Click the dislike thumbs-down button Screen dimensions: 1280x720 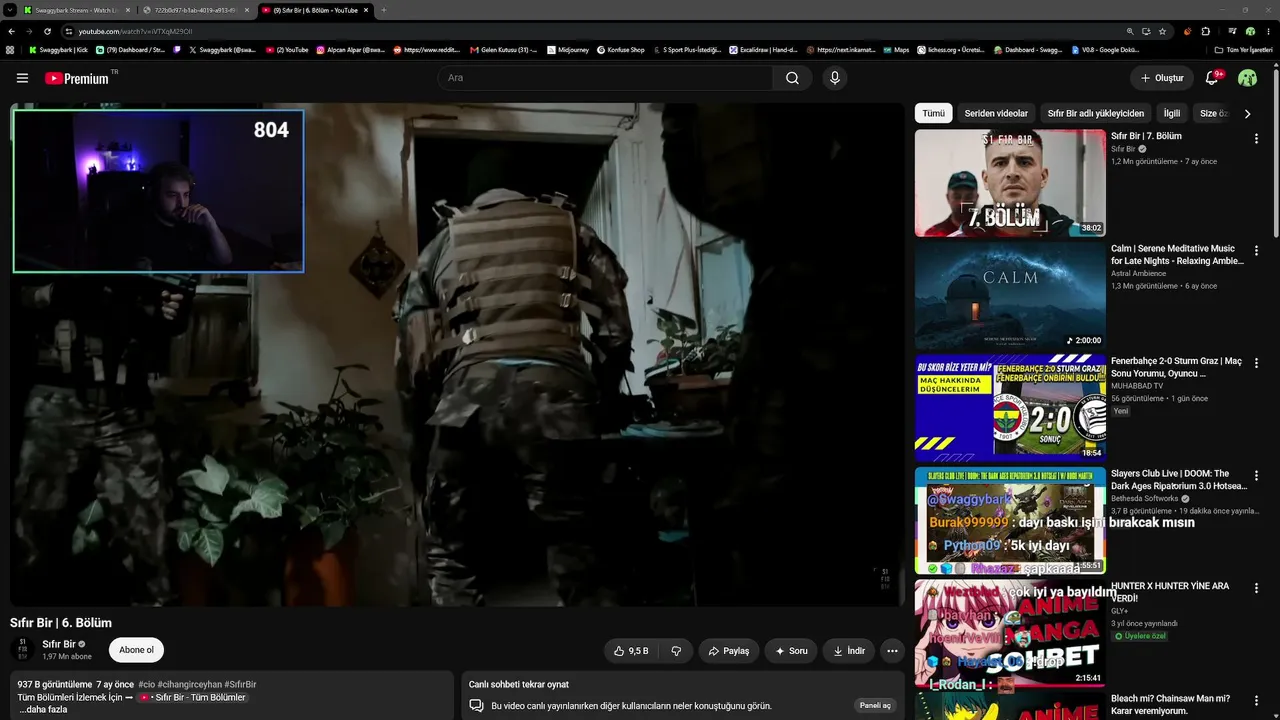point(676,651)
